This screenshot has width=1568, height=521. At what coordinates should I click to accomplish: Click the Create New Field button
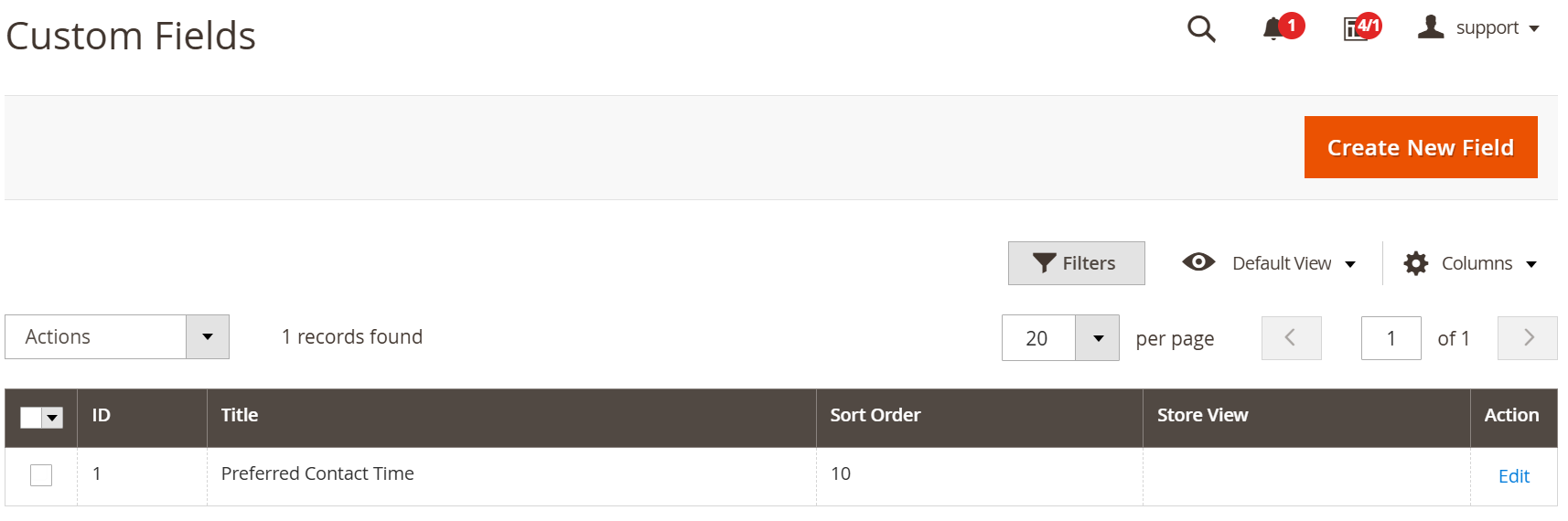1421,147
